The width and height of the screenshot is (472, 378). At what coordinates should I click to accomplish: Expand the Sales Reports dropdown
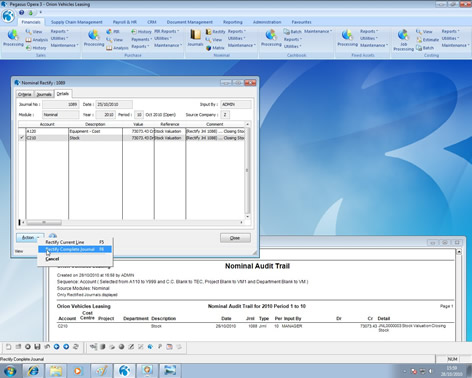[x=59, y=31]
